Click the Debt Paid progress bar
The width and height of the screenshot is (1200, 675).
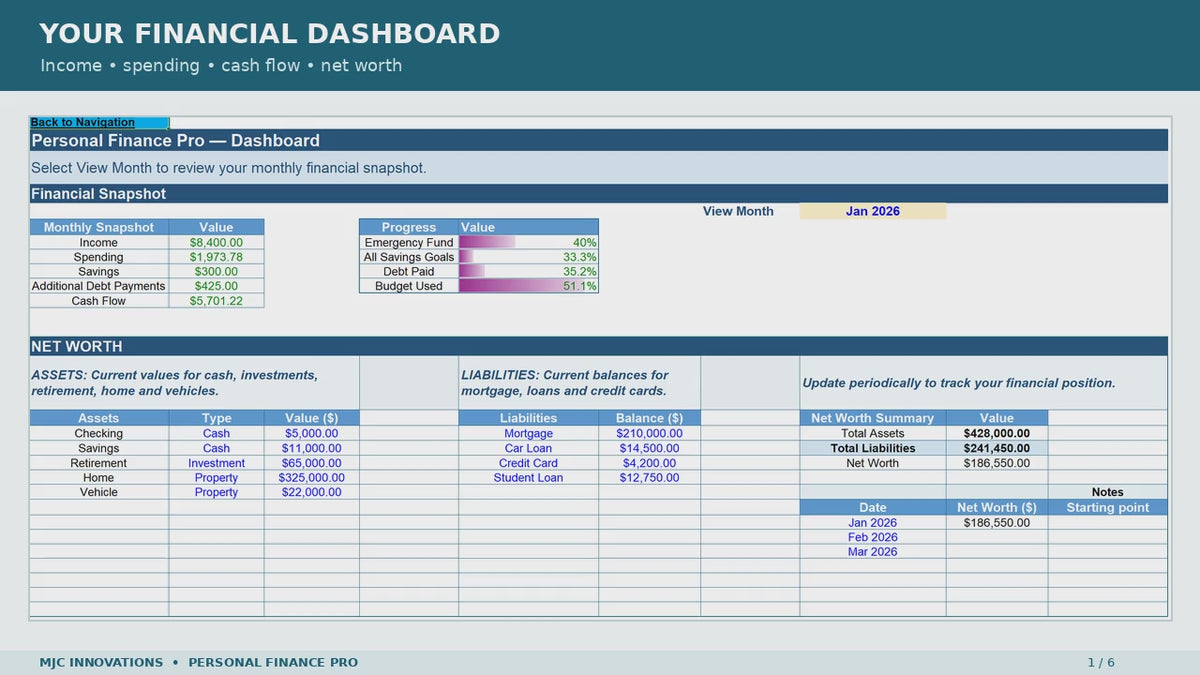coord(528,271)
